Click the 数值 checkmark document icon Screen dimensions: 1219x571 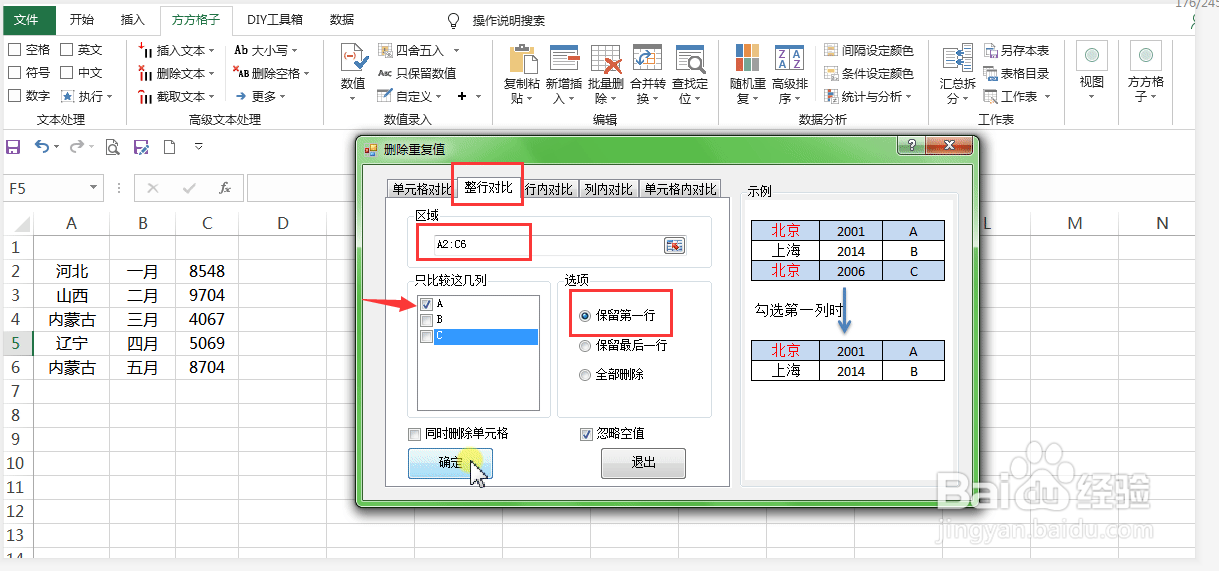(x=353, y=59)
